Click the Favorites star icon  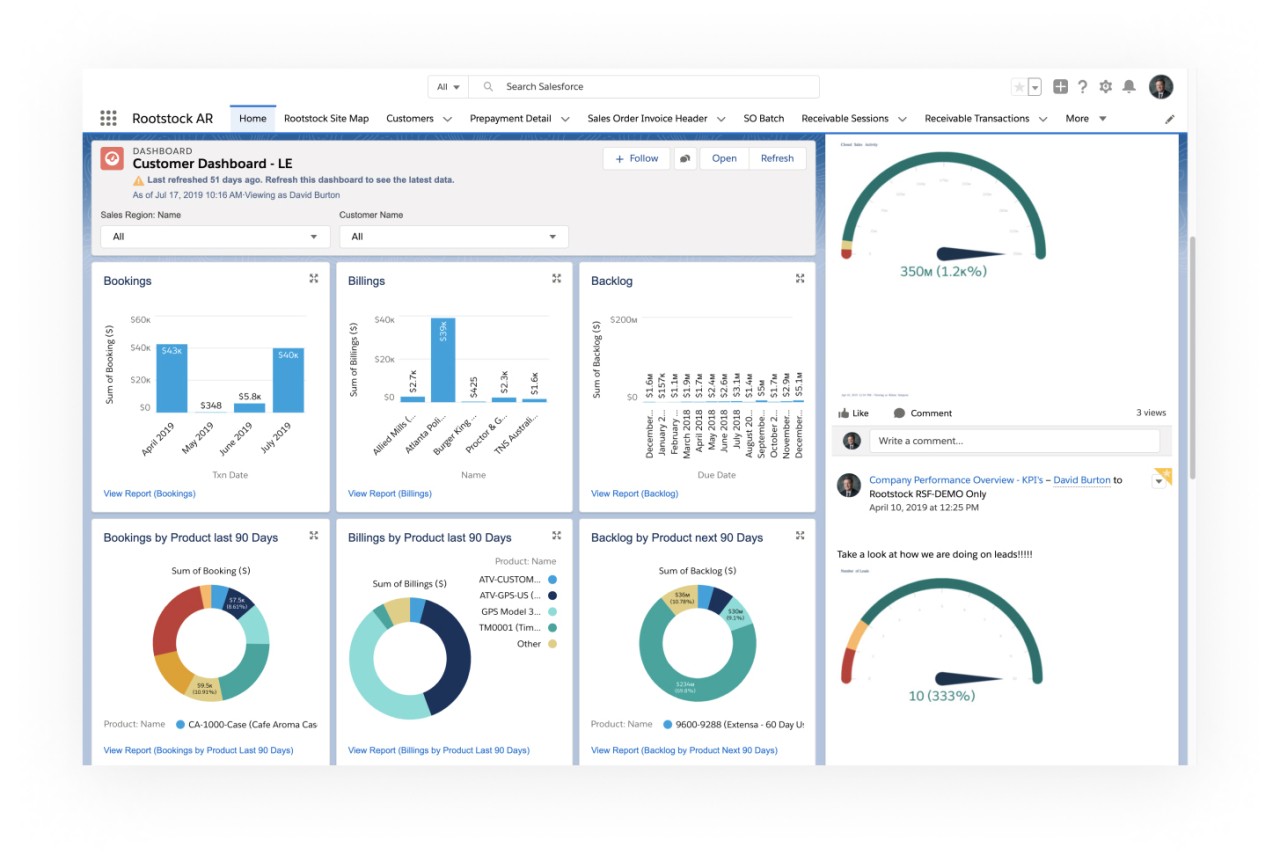[x=1019, y=87]
